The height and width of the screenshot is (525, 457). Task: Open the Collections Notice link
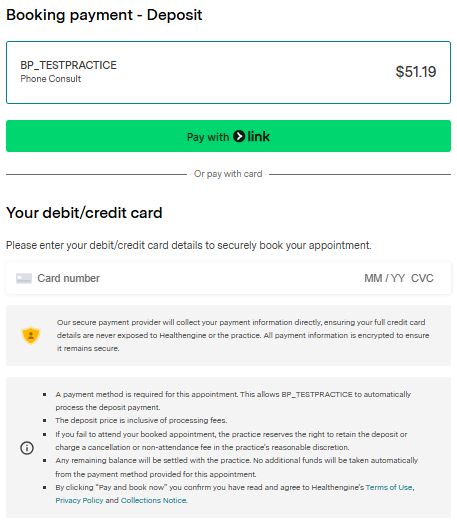pyautogui.click(x=154, y=500)
